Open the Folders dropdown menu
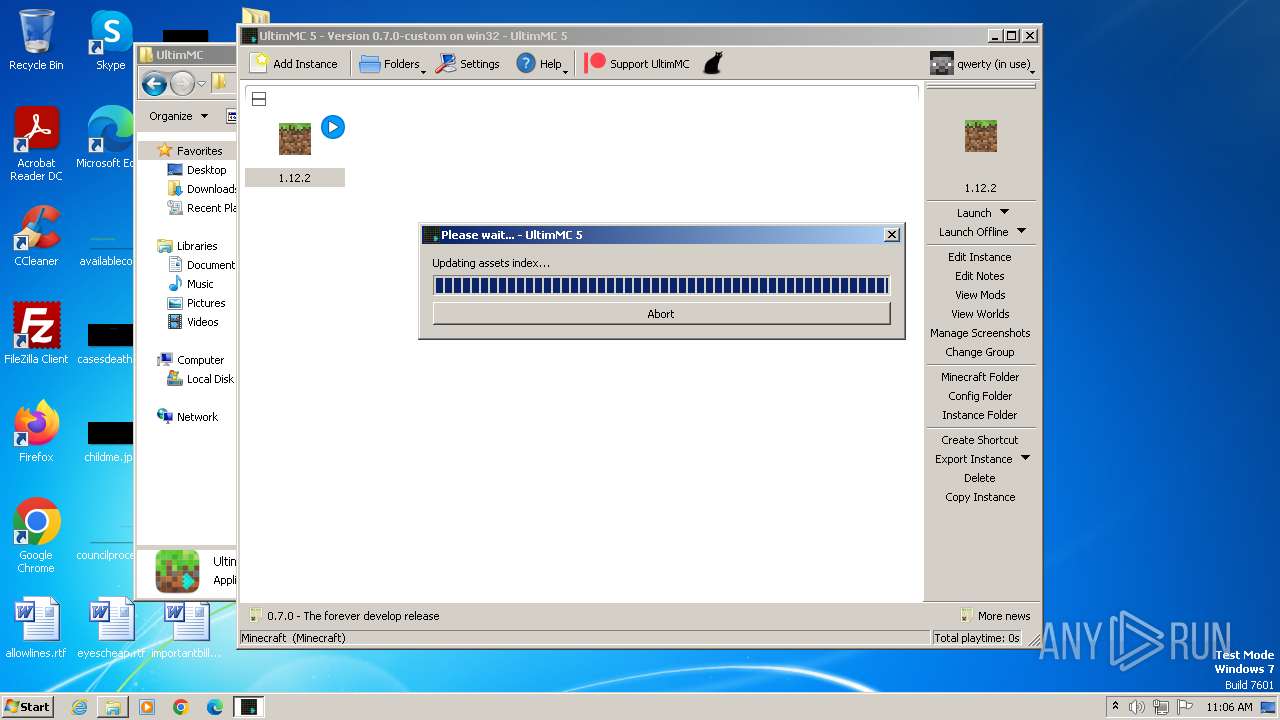 coord(392,63)
